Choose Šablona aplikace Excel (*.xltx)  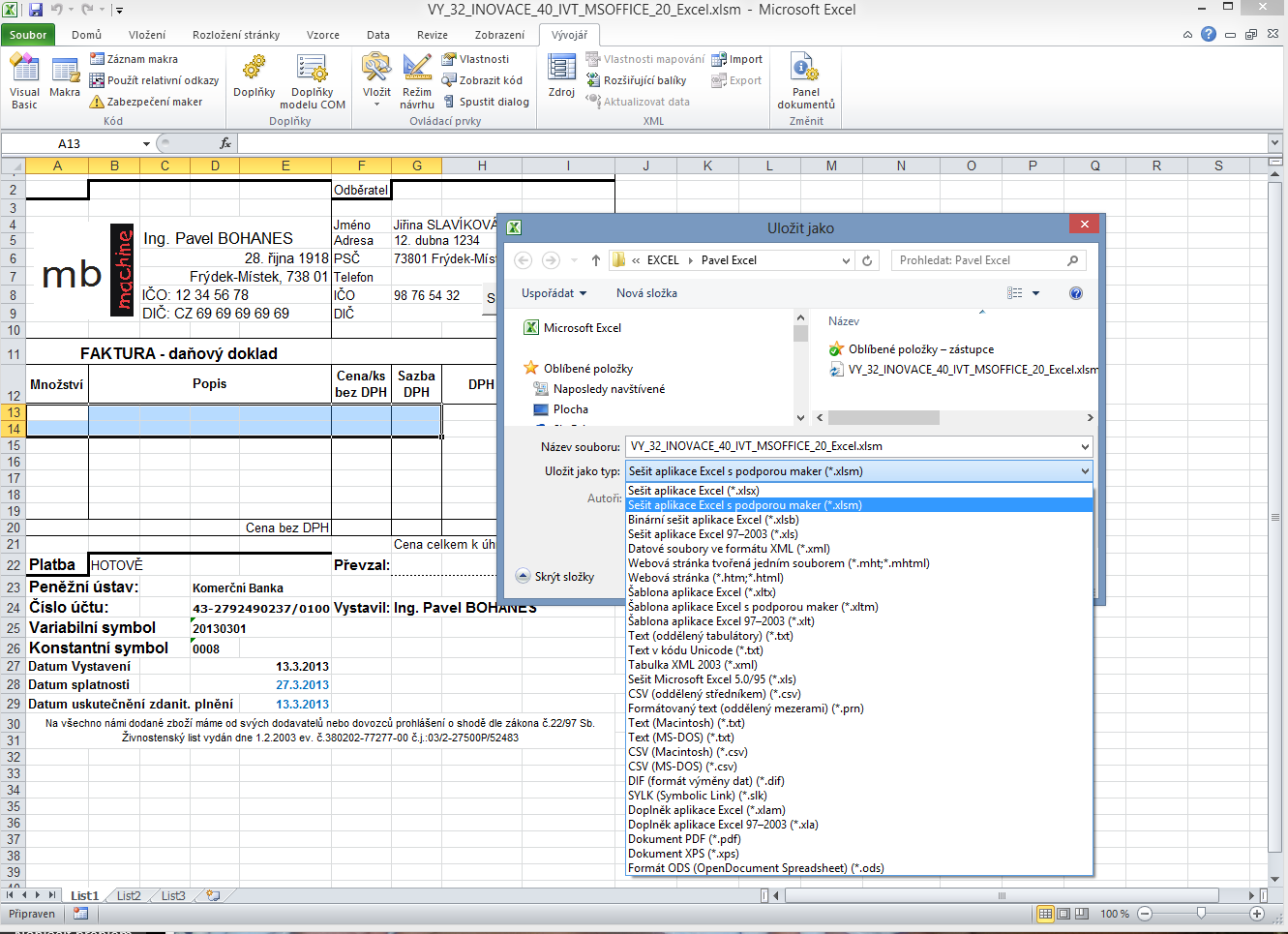coord(859,592)
